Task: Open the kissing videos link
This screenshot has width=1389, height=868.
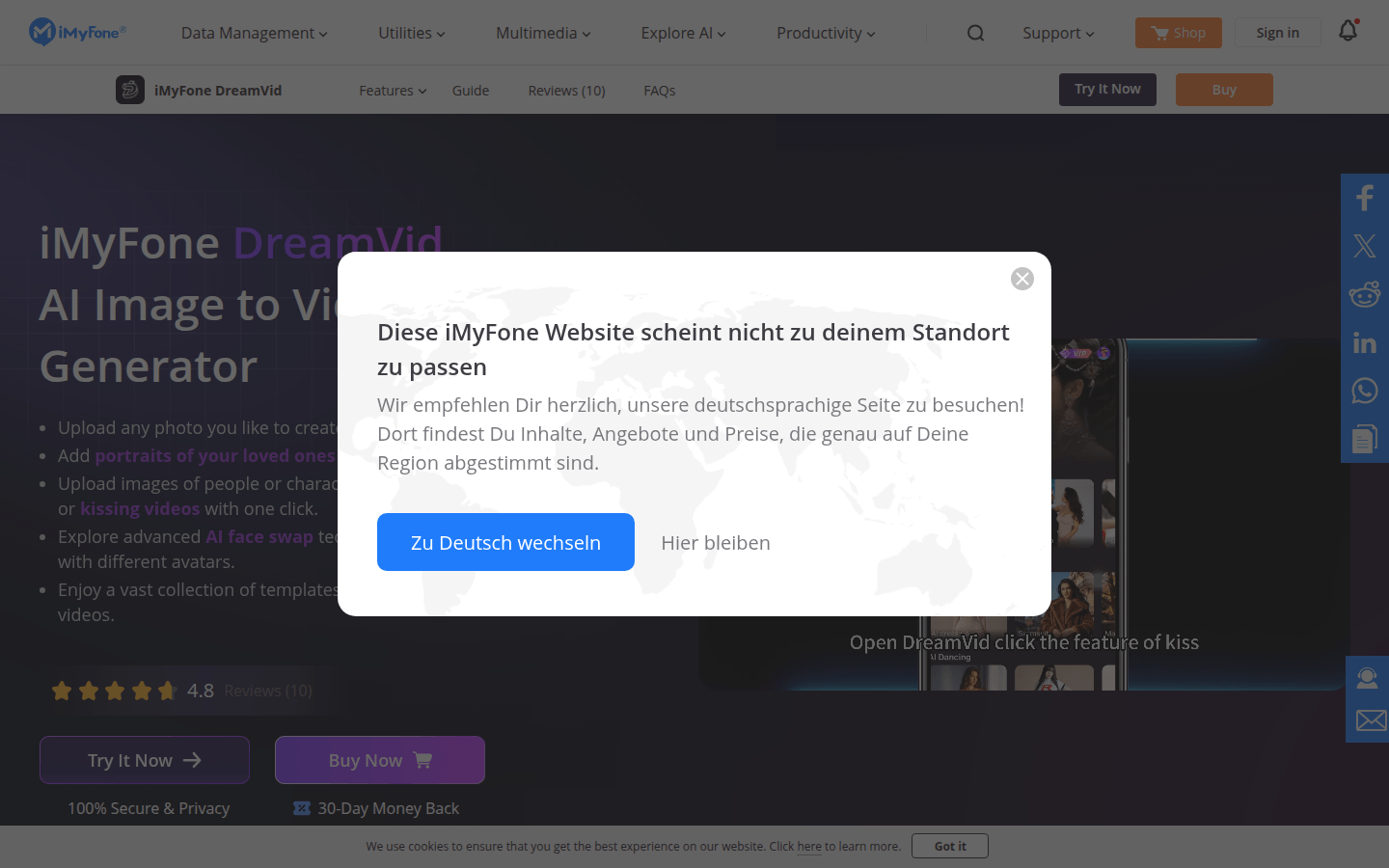Action: (x=140, y=508)
